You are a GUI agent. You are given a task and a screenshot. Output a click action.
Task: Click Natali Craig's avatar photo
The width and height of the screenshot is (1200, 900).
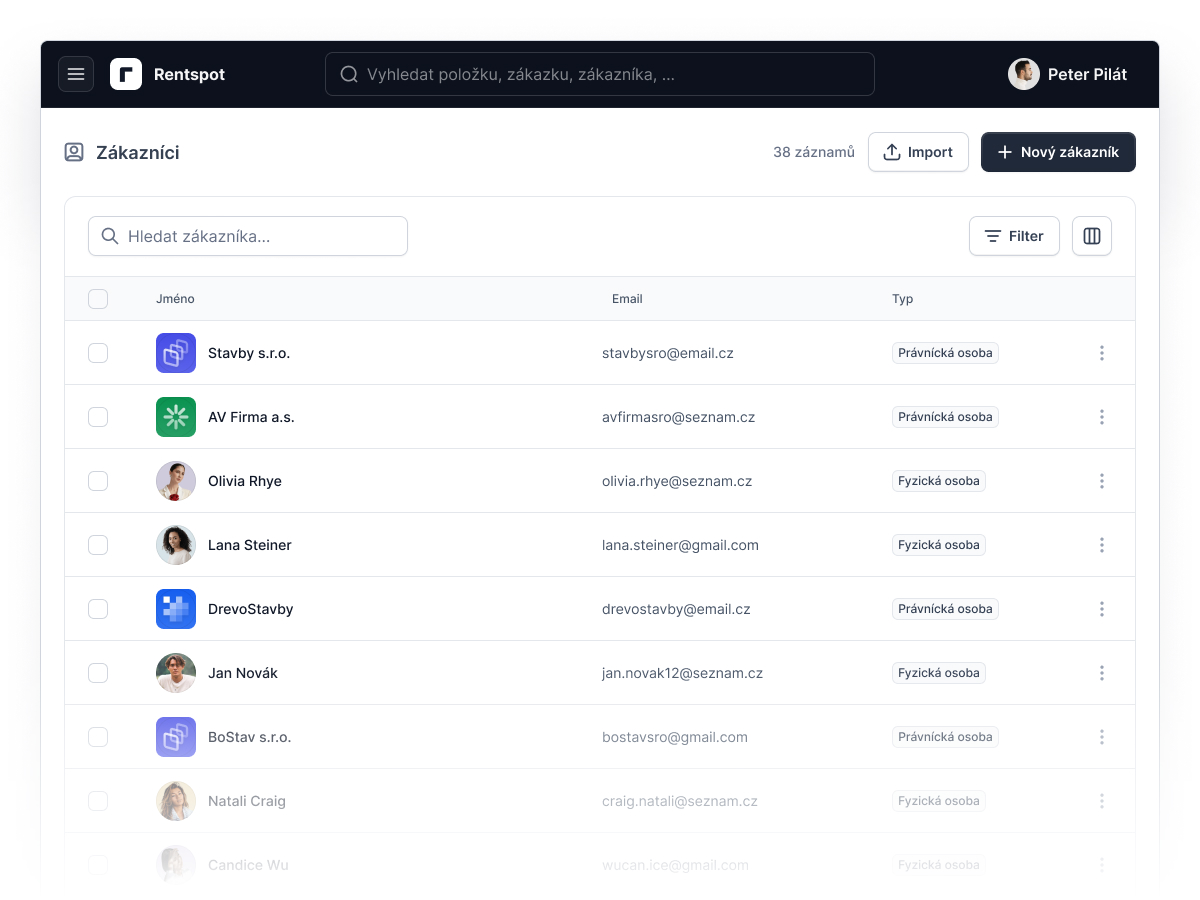pyautogui.click(x=176, y=801)
